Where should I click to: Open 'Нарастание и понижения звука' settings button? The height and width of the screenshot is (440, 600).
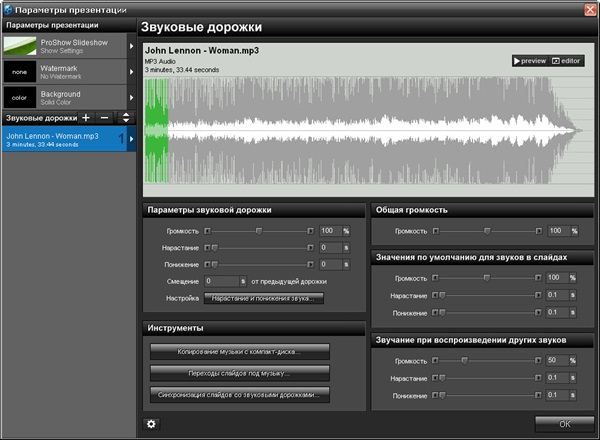(264, 298)
